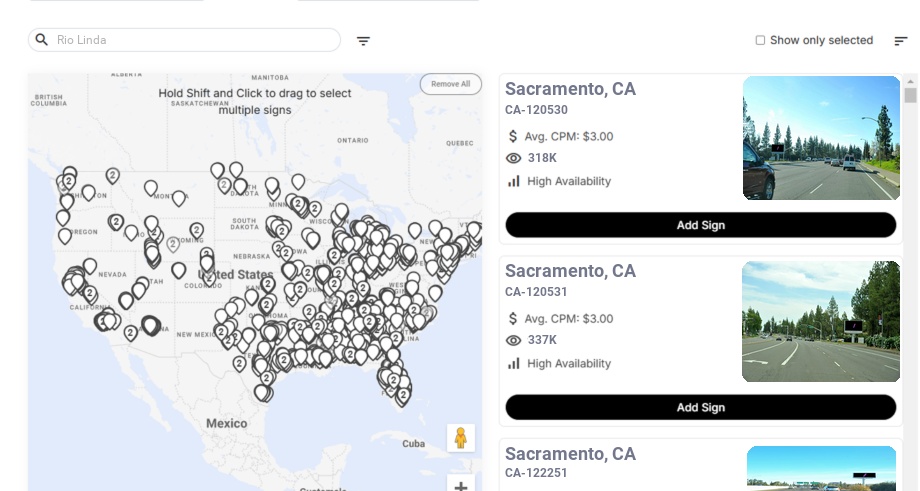
Task: Open the CA-122251 billboard photo thumbnail
Action: [x=821, y=468]
